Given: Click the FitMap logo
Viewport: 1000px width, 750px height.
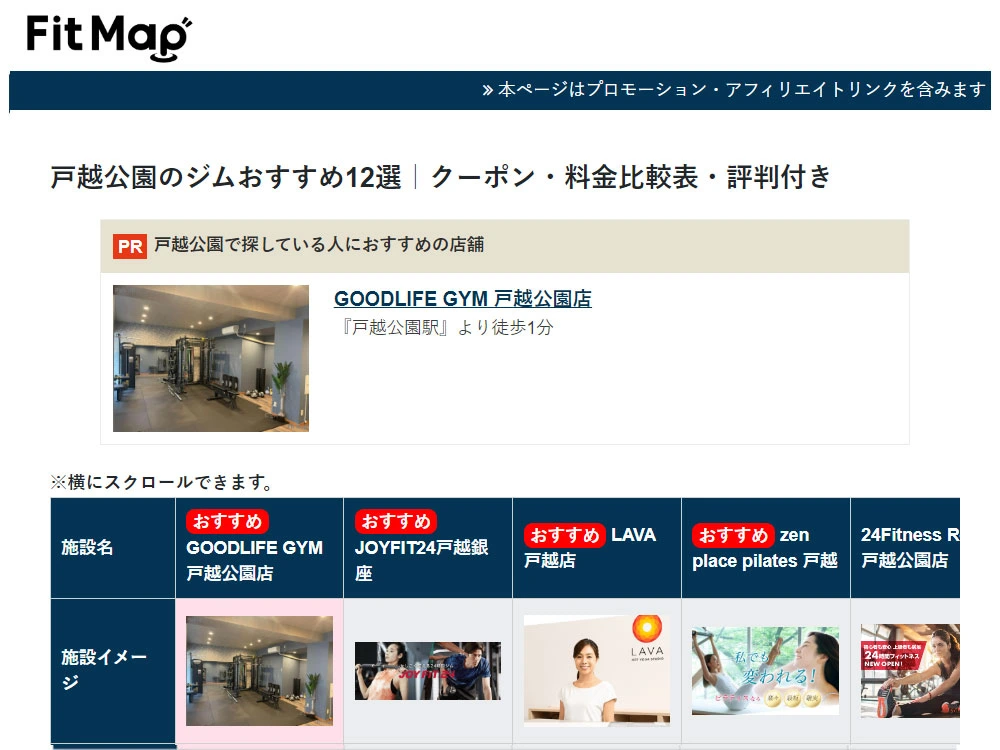Looking at the screenshot, I should [x=109, y=38].
